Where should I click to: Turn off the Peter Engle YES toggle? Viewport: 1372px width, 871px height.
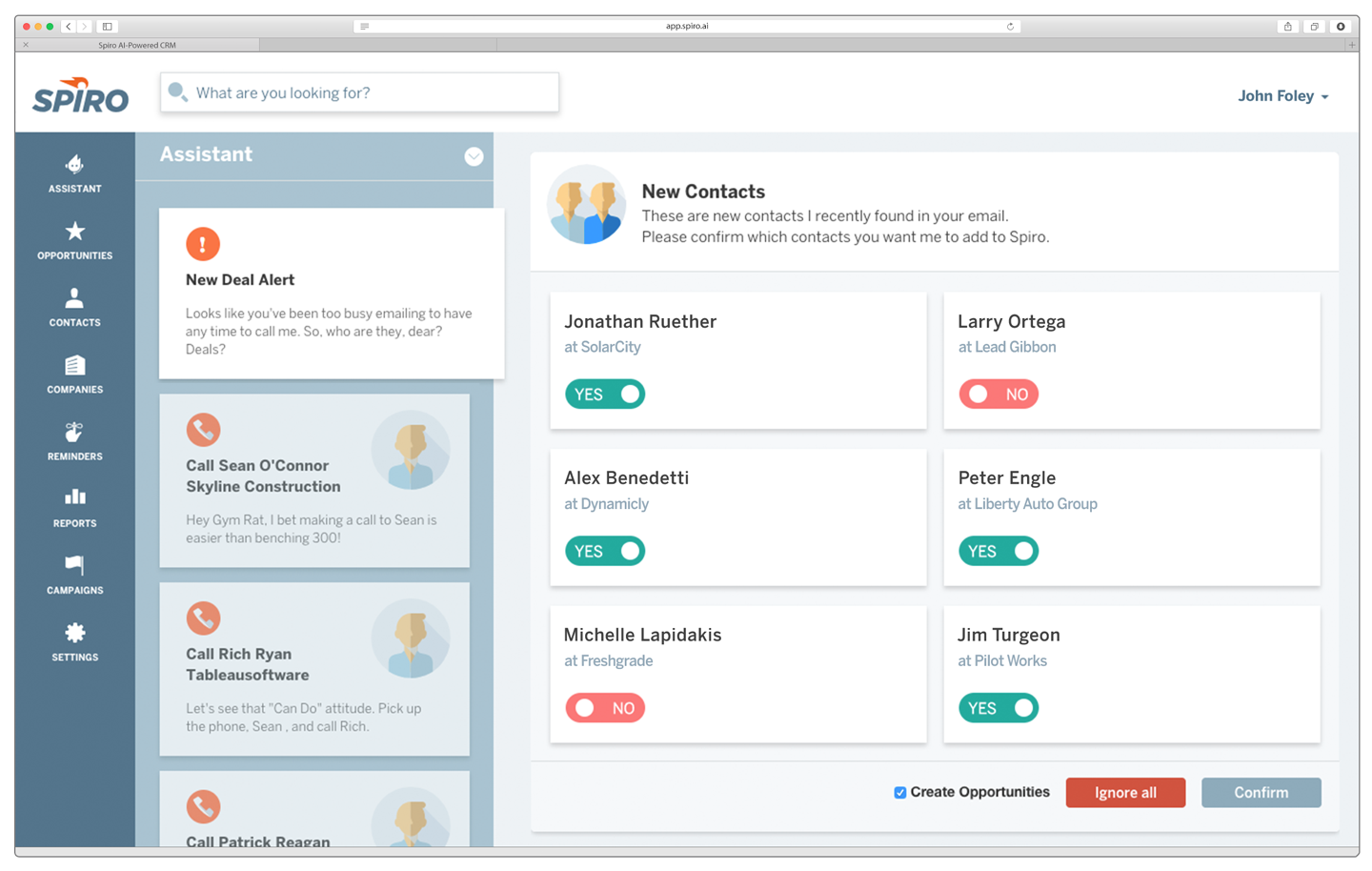pos(999,551)
